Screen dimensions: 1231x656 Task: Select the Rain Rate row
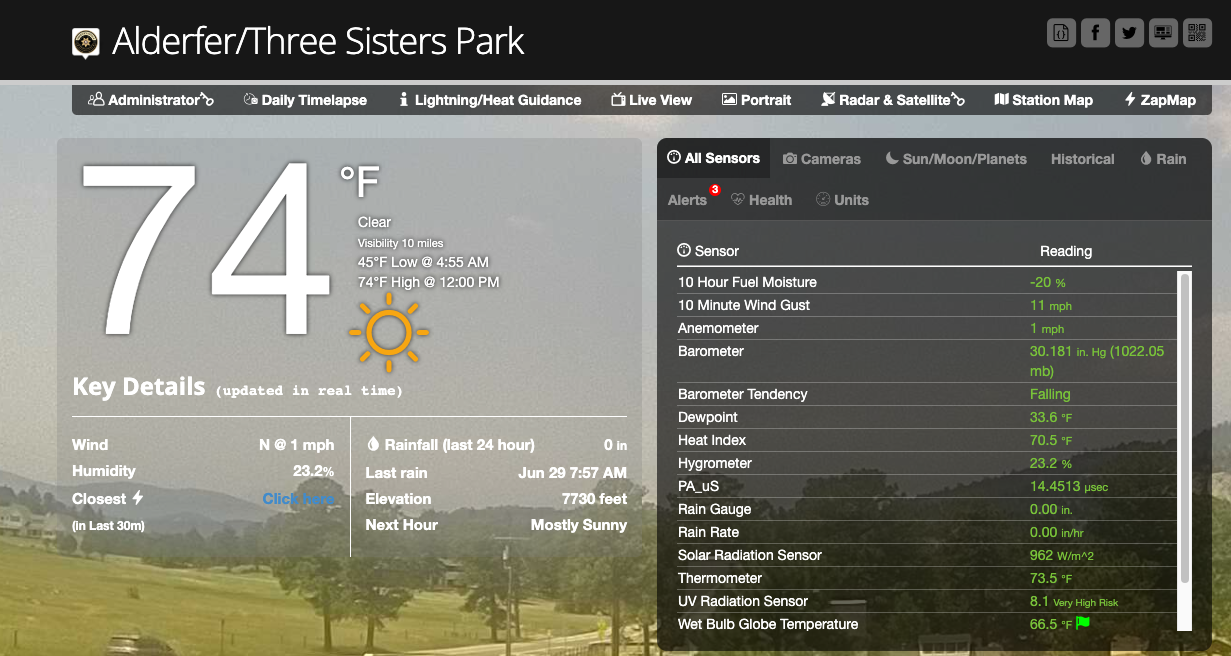coord(927,532)
